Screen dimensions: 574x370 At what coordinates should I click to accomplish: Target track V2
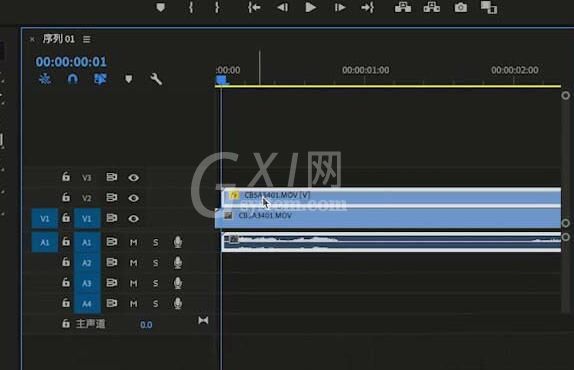coord(87,198)
